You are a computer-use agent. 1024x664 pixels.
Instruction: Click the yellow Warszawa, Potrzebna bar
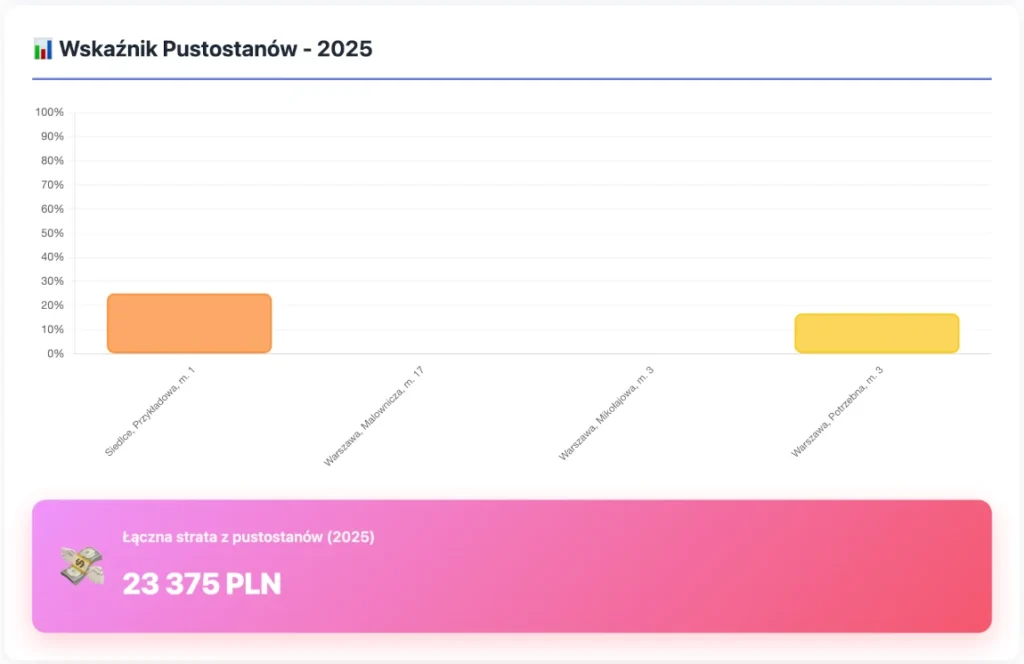[x=876, y=333]
